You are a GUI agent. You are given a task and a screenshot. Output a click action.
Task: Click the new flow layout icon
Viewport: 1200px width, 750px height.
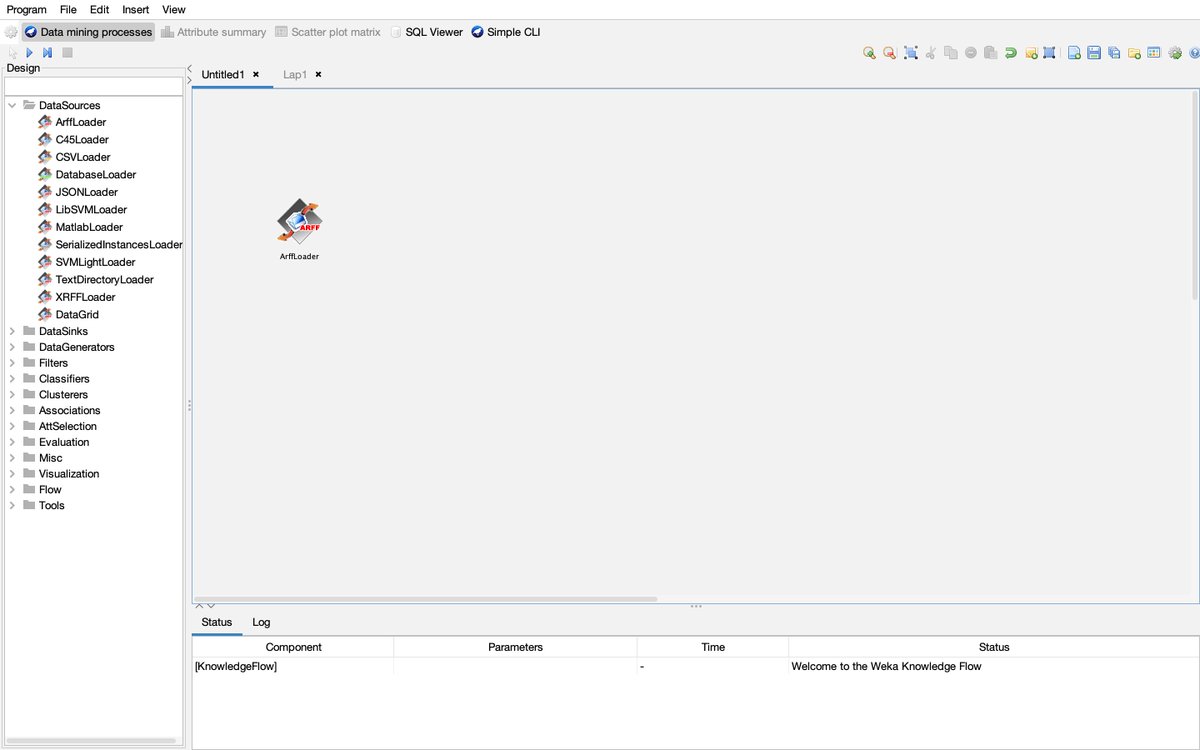pos(1074,53)
